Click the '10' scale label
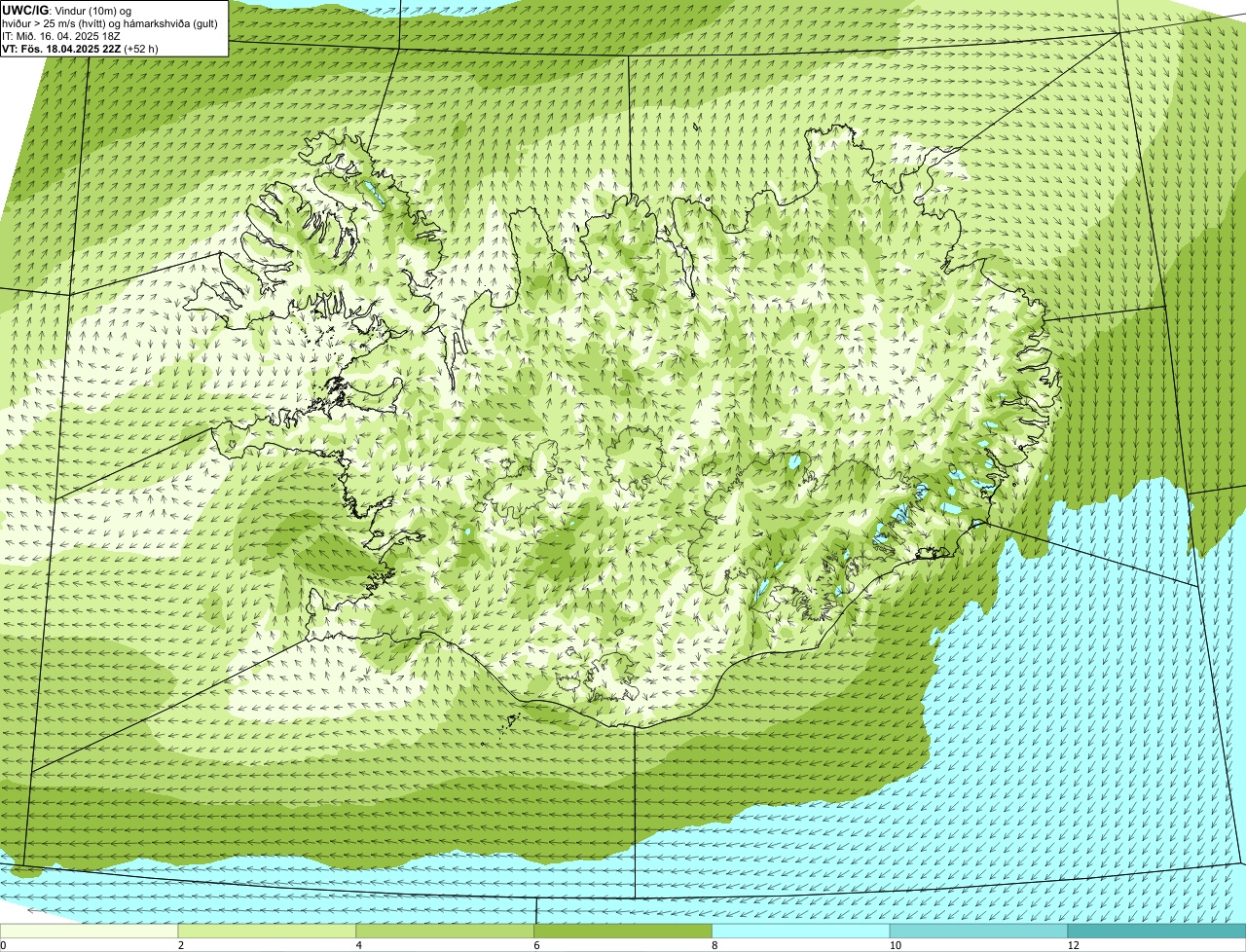This screenshot has width=1246, height=952. tap(894, 945)
